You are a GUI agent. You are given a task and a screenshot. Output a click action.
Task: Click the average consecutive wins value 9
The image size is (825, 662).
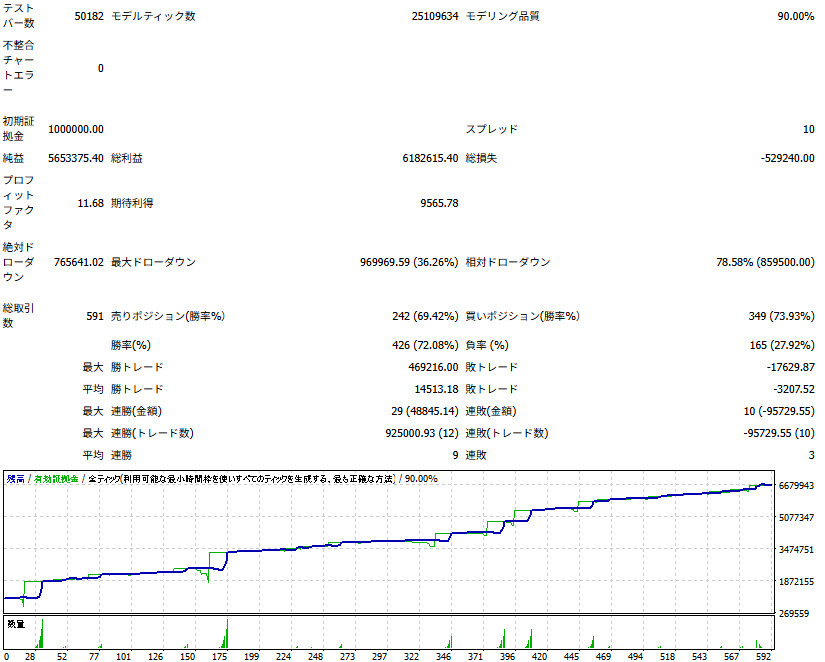[456, 455]
